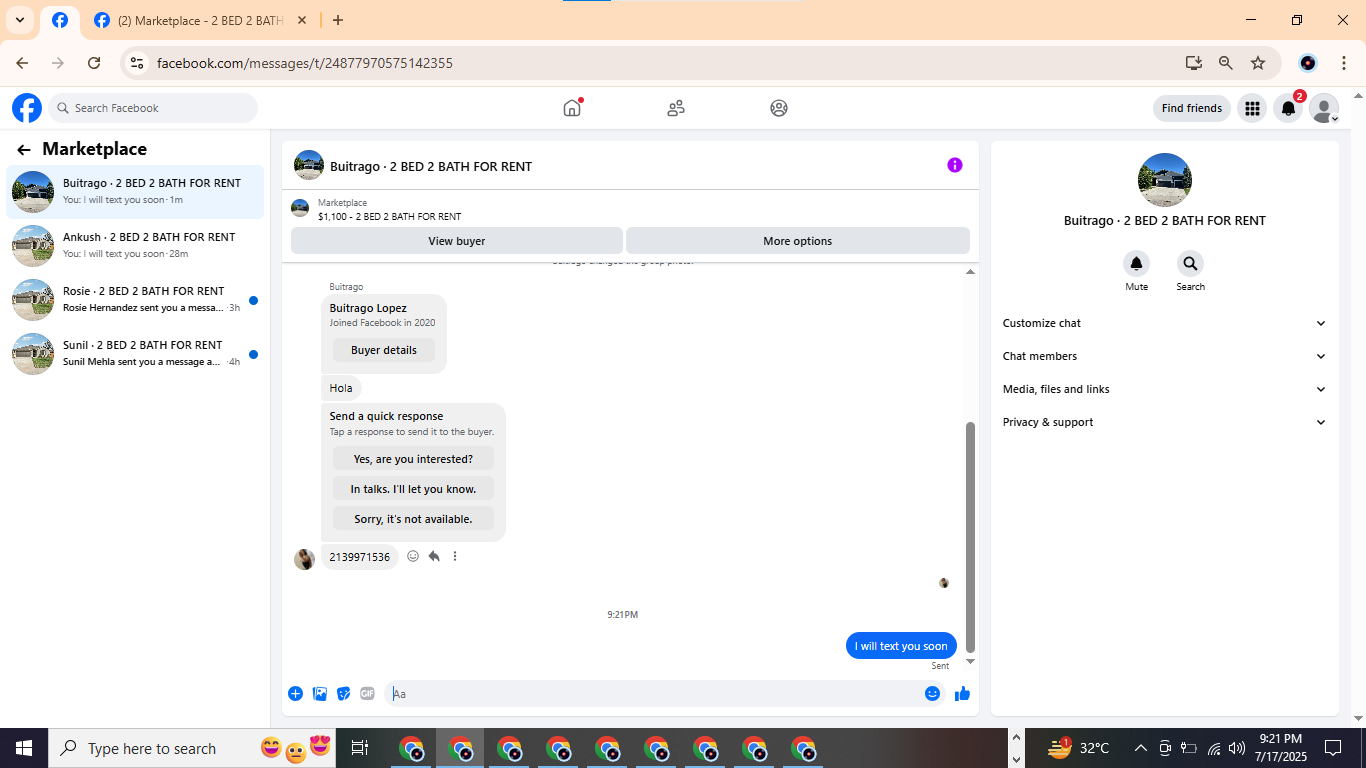Click chat scrollbar up arrow
Image resolution: width=1366 pixels, height=768 pixels.
coord(970,272)
